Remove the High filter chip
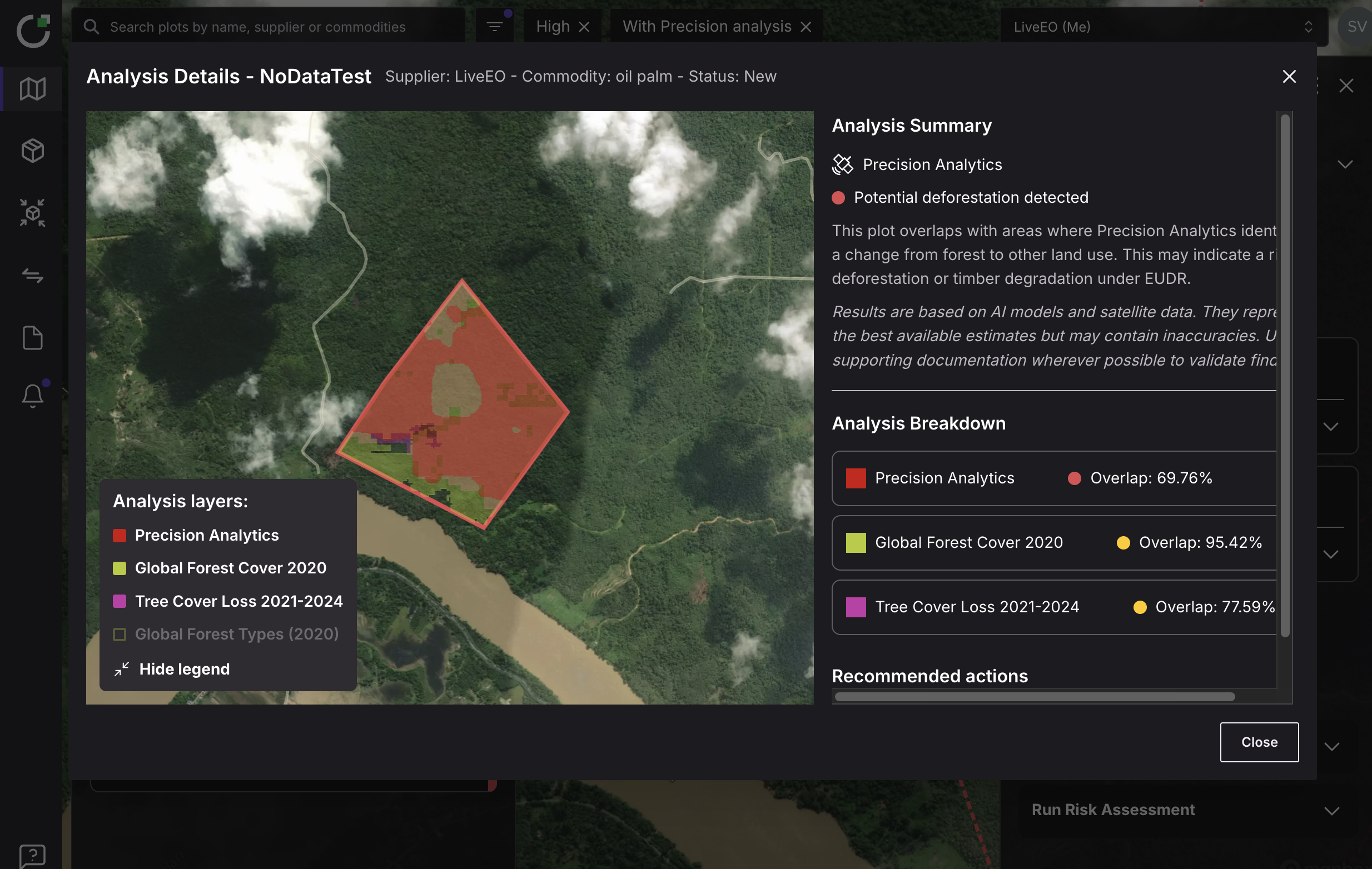This screenshot has height=869, width=1372. click(x=584, y=27)
